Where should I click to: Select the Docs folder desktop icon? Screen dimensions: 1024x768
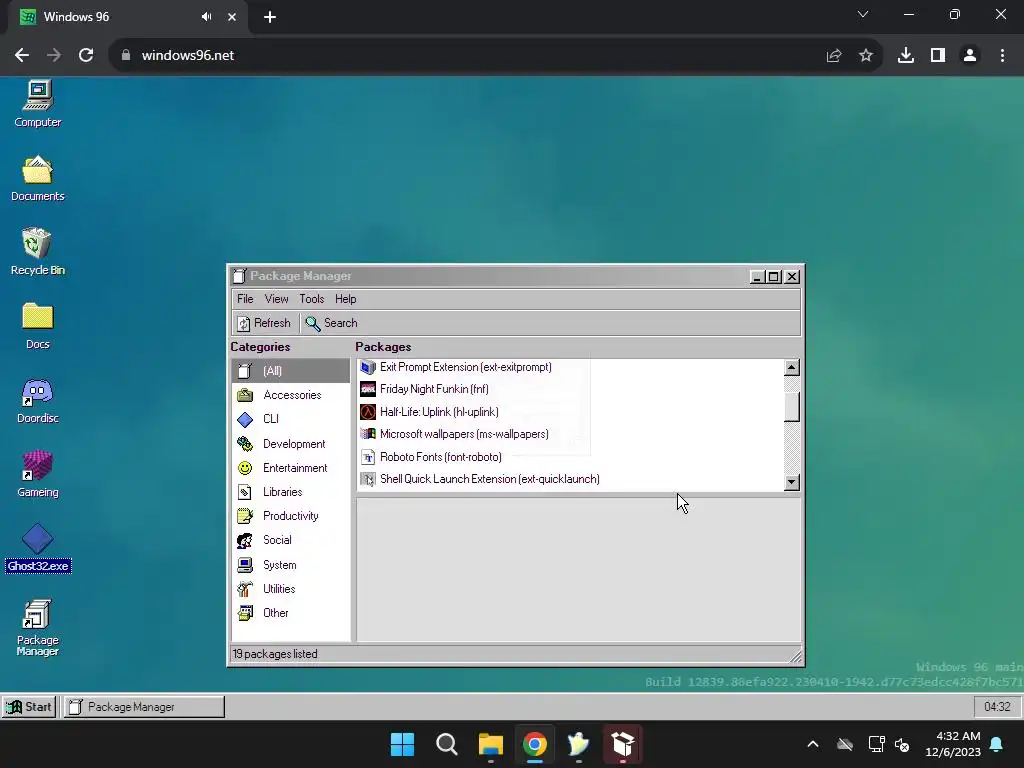(38, 327)
